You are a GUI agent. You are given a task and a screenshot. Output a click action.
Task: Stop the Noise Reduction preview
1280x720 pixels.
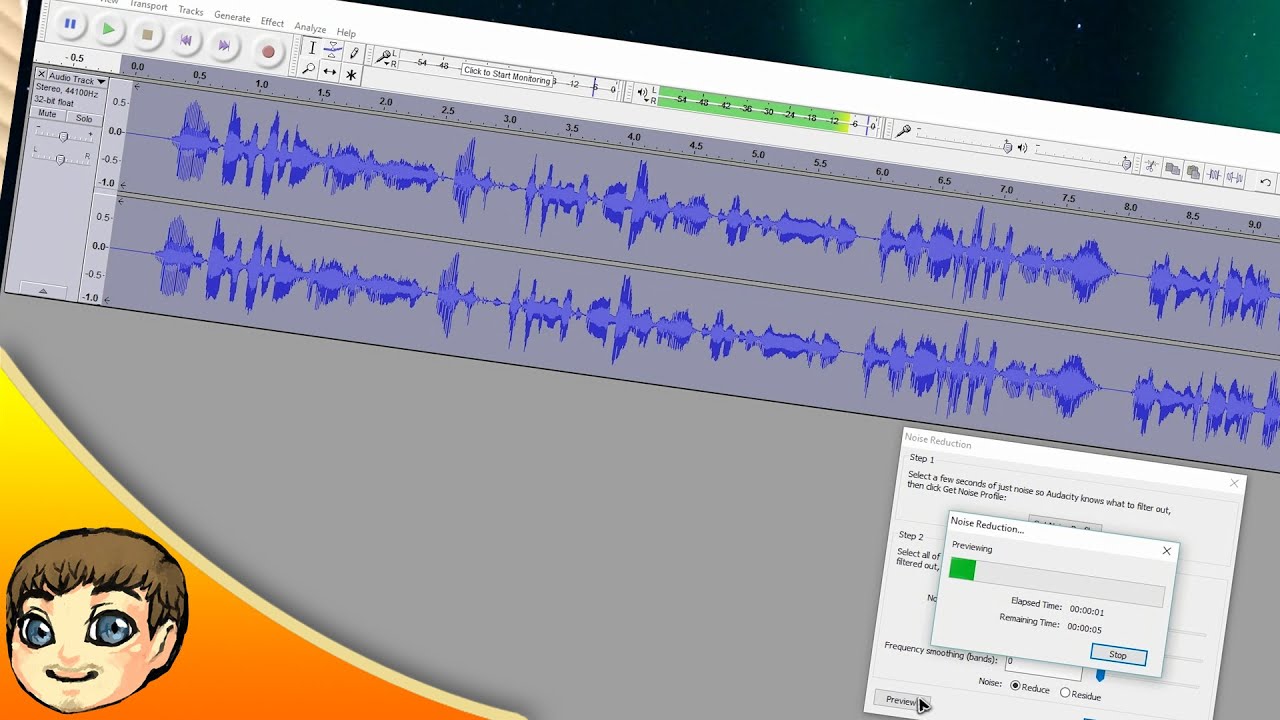pos(1118,655)
